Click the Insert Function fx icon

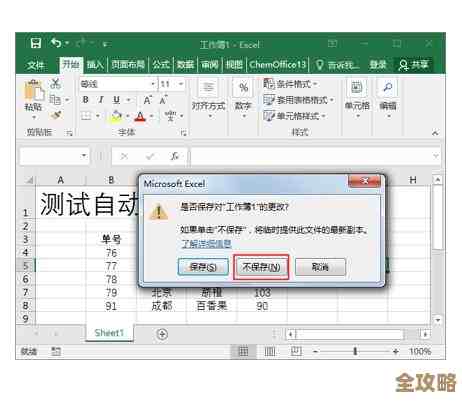tap(175, 156)
